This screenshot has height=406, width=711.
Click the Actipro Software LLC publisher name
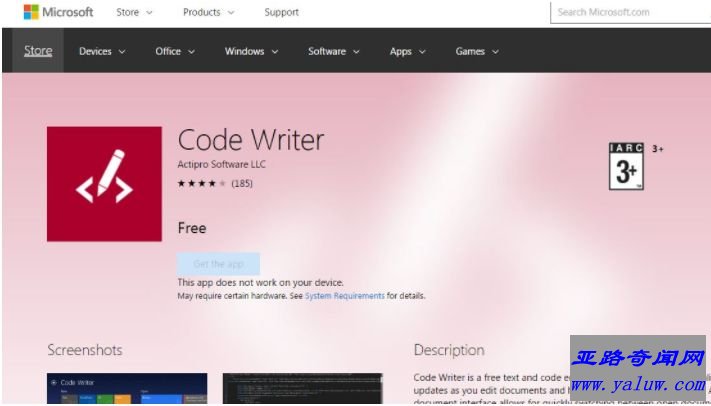pyautogui.click(x=222, y=164)
